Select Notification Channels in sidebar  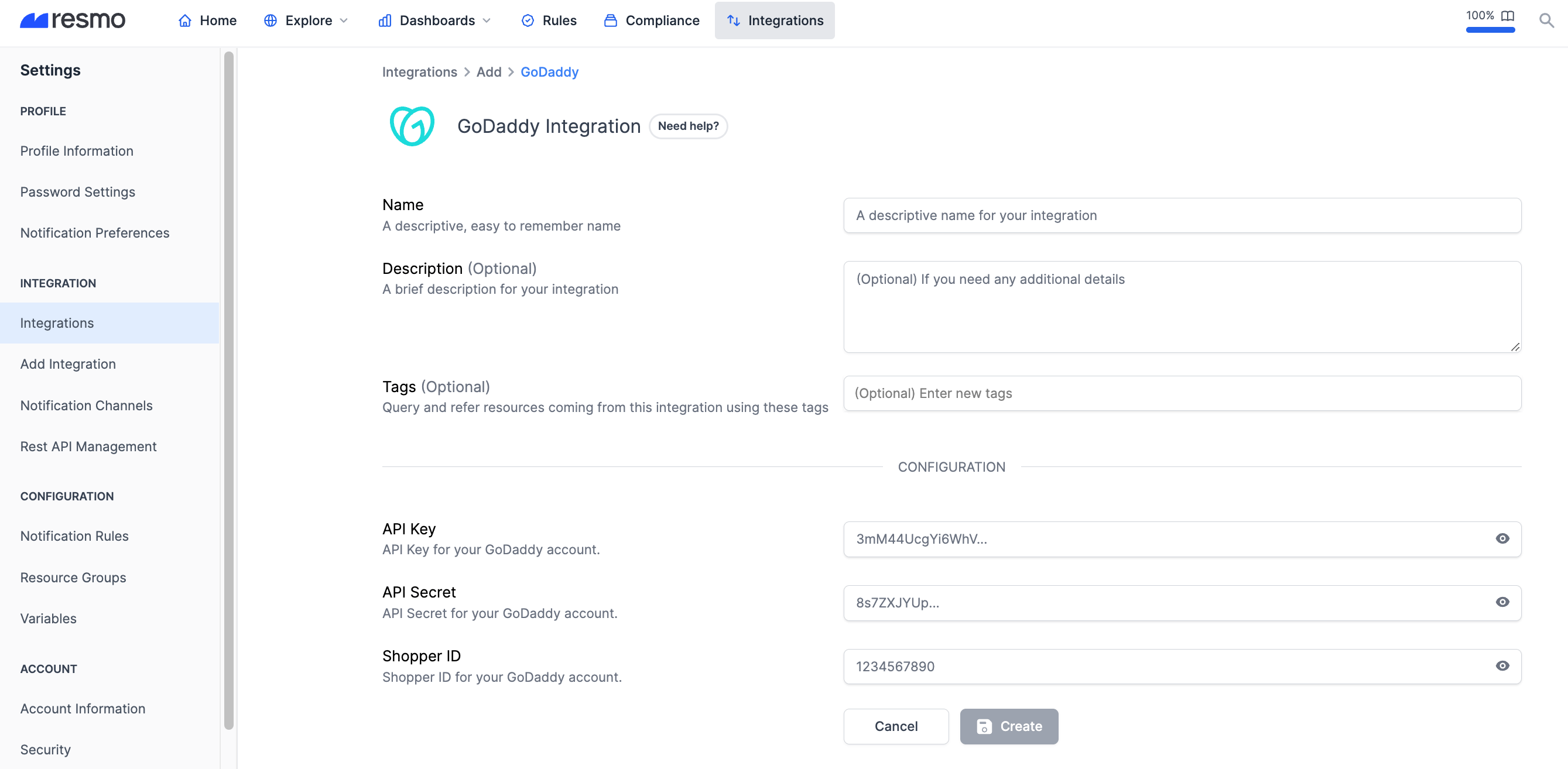click(x=87, y=405)
